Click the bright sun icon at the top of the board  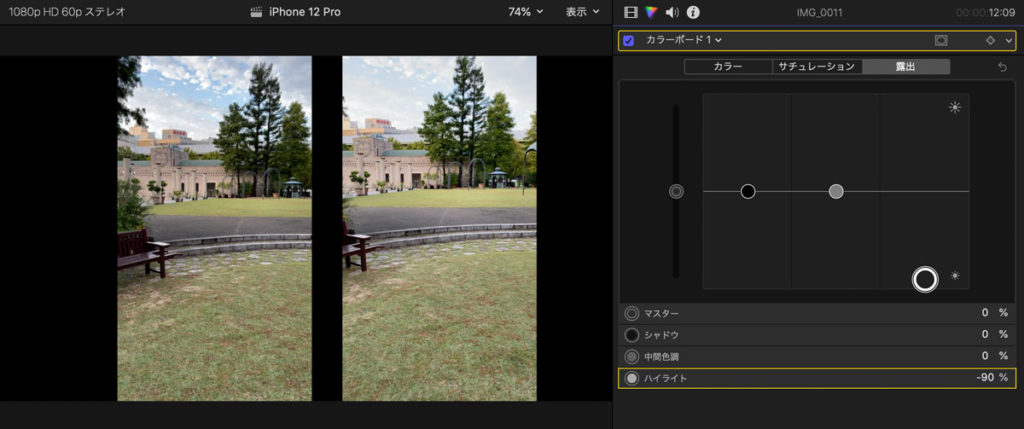[955, 108]
